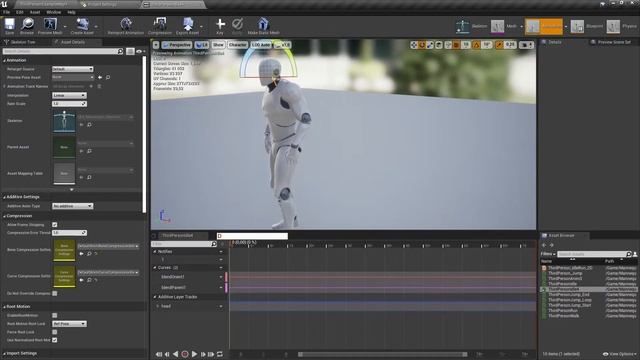Screen dimensions: 640x360
Task: Click the Export Asset icon
Action: [188, 26]
